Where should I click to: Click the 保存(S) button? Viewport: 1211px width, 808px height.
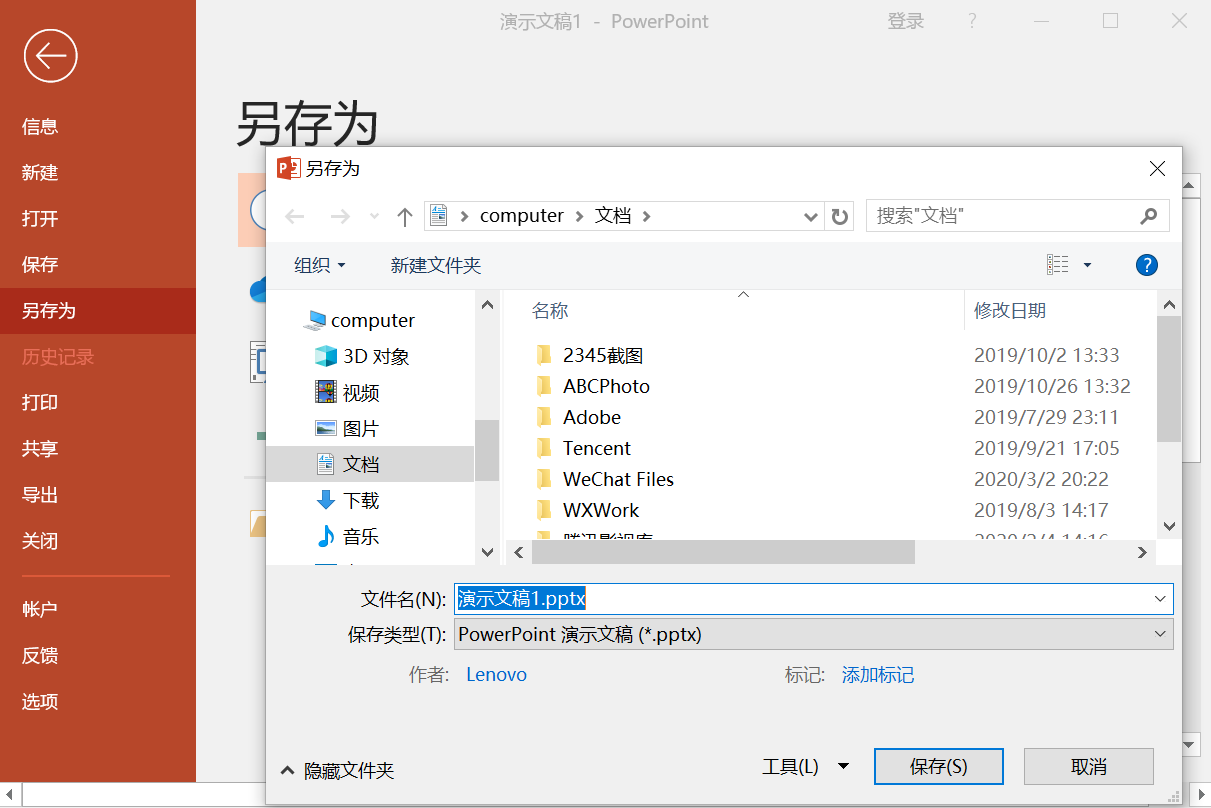[938, 767]
